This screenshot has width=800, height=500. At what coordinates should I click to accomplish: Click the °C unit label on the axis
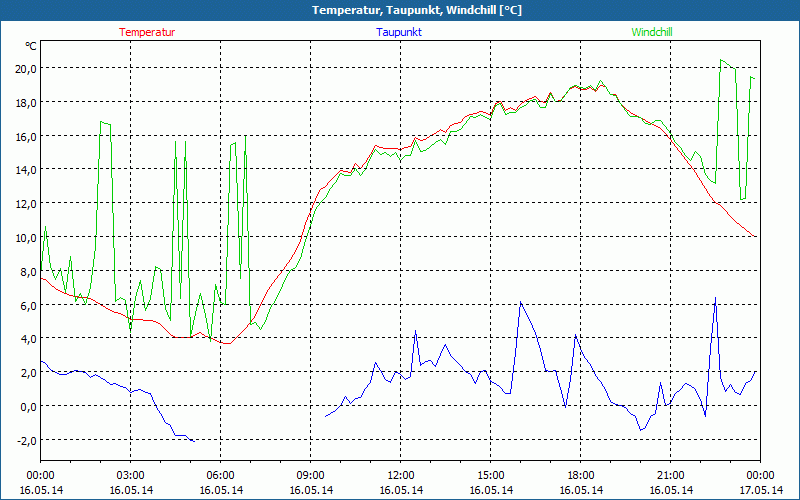pos(31,46)
